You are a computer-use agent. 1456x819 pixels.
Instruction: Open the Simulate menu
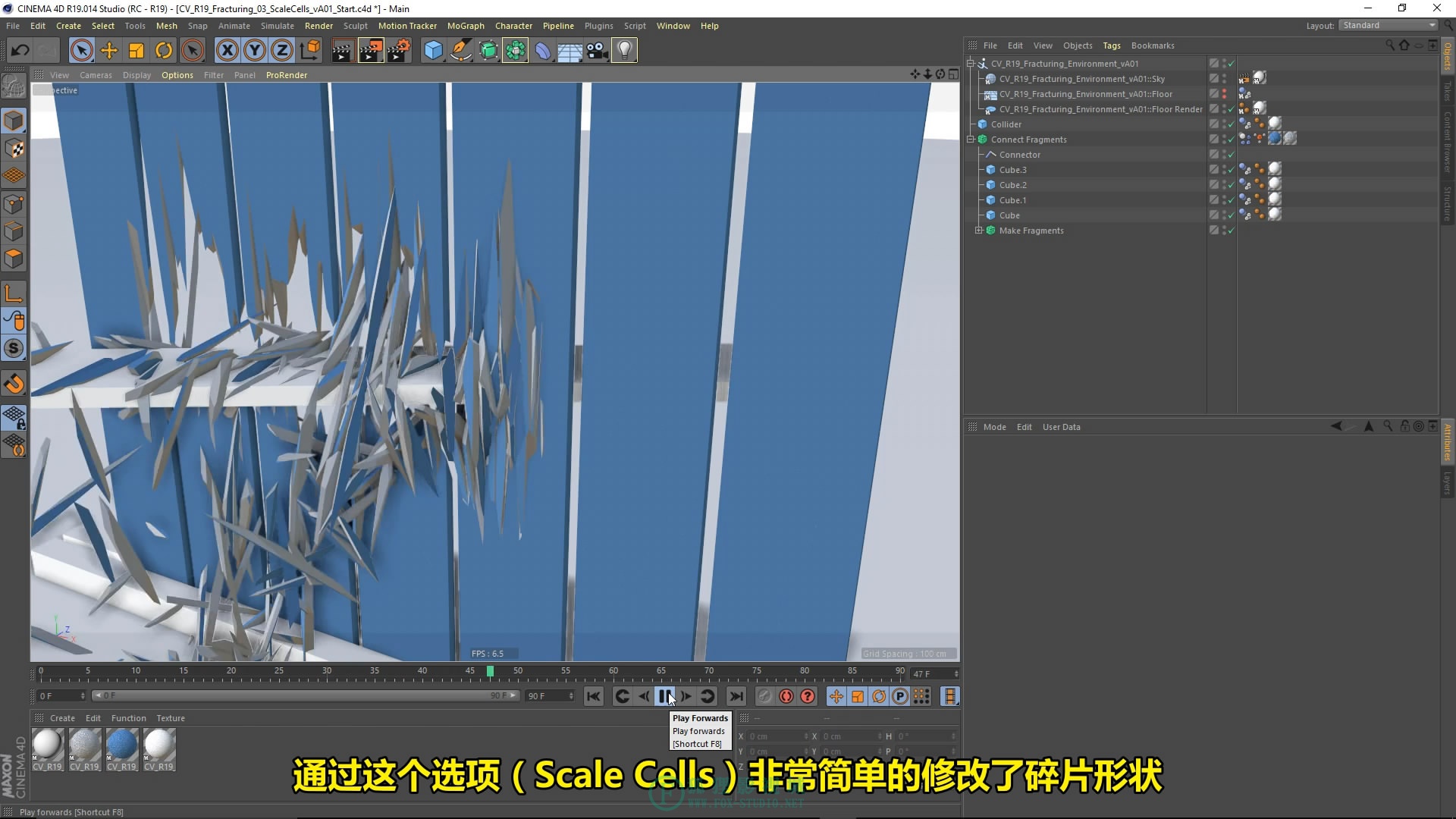click(278, 26)
